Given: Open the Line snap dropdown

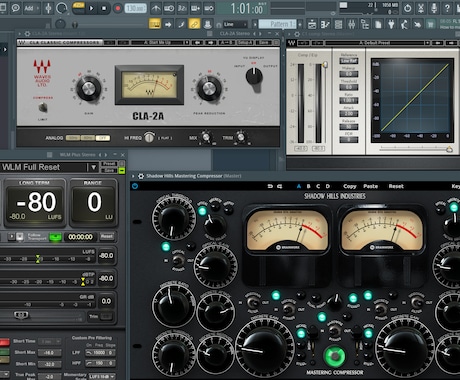Looking at the screenshot, I should 235,24.
